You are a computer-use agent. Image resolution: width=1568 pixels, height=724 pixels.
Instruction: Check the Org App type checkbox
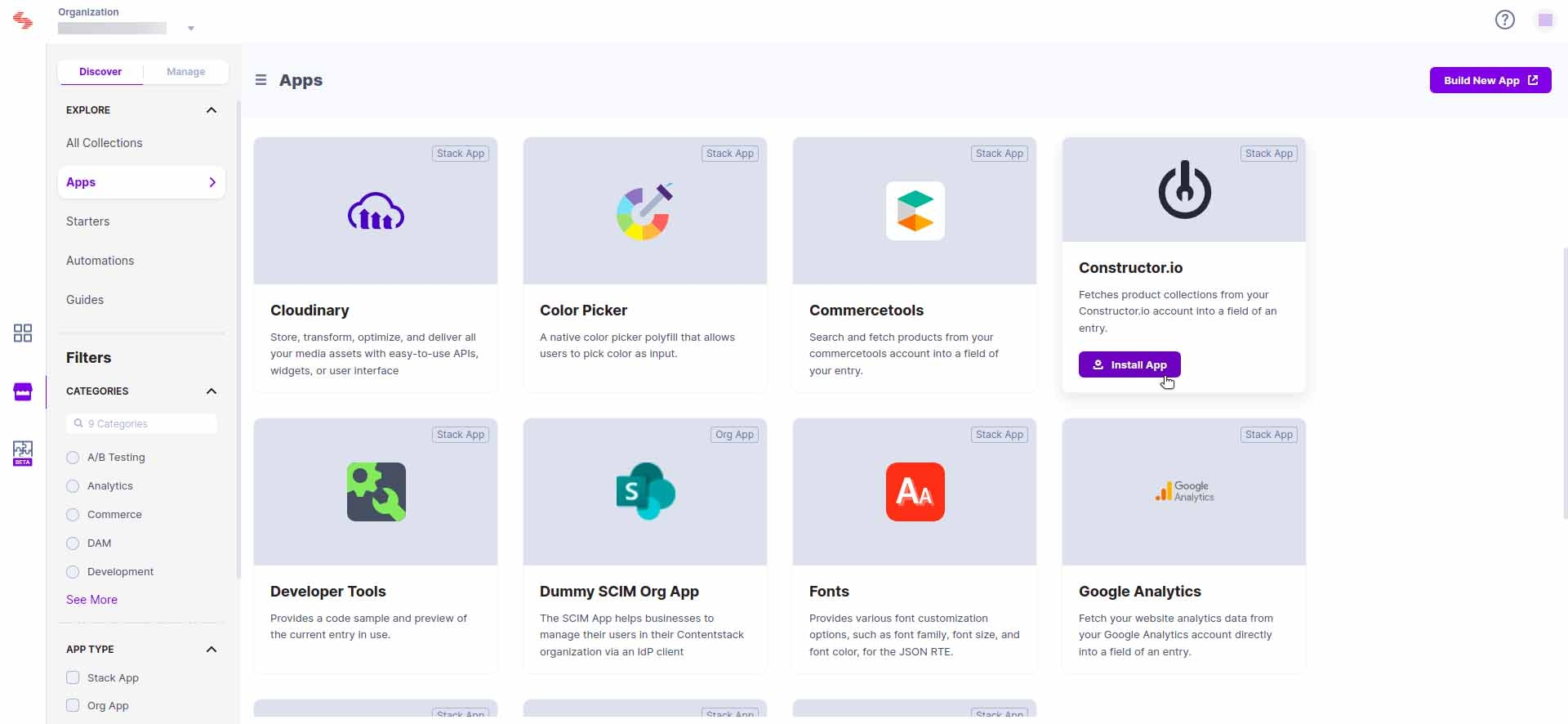pos(73,705)
